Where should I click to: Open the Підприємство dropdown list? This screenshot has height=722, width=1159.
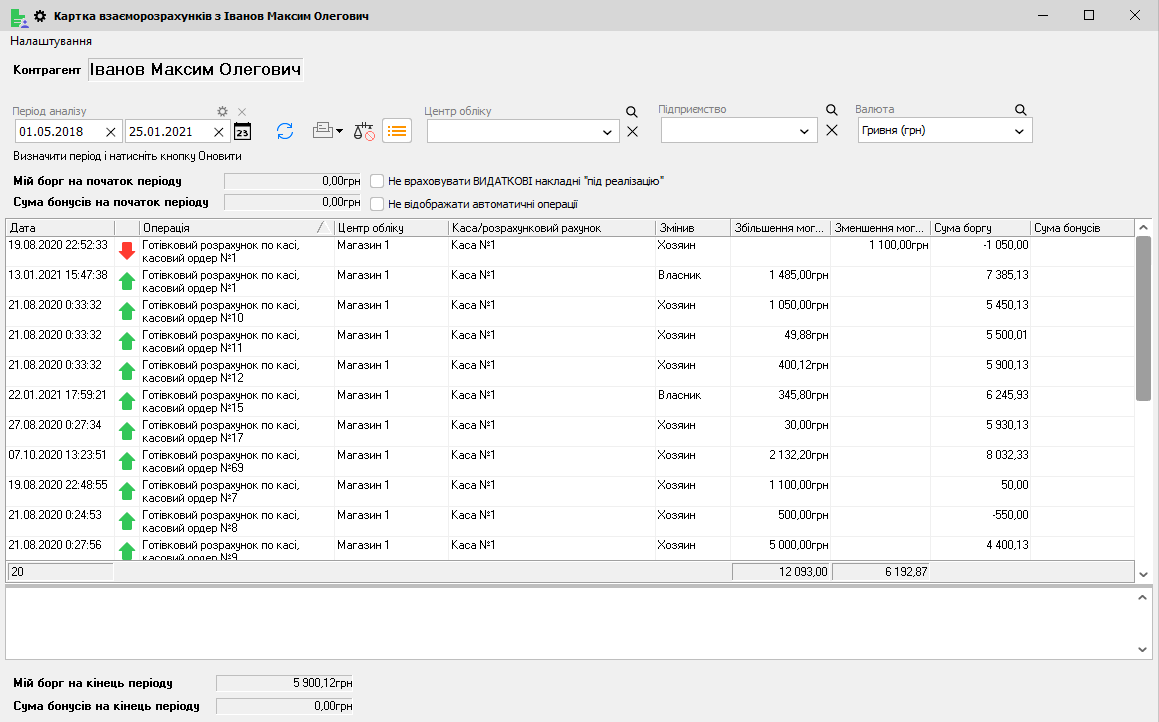pyautogui.click(x=807, y=131)
